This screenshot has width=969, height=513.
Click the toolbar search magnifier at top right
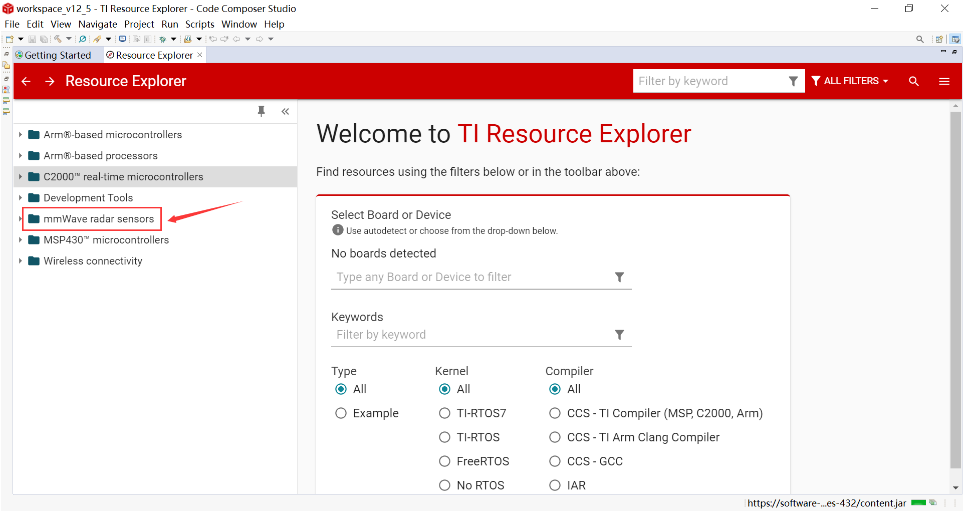(x=920, y=39)
